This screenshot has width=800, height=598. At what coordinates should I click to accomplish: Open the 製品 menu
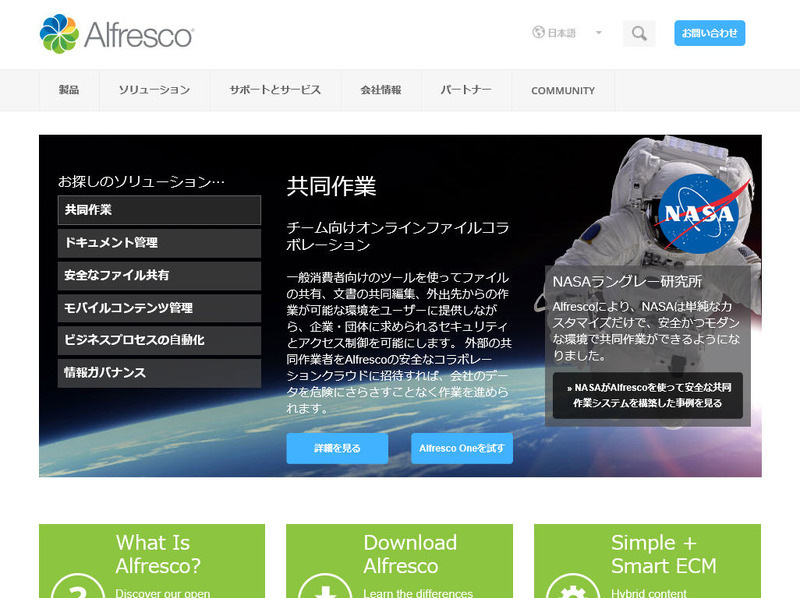[x=69, y=90]
